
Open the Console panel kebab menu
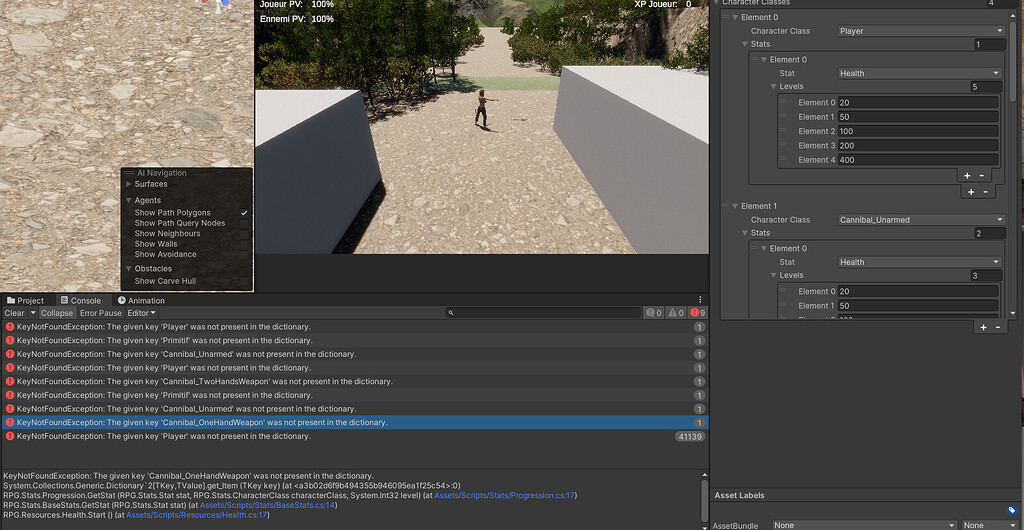pos(702,300)
